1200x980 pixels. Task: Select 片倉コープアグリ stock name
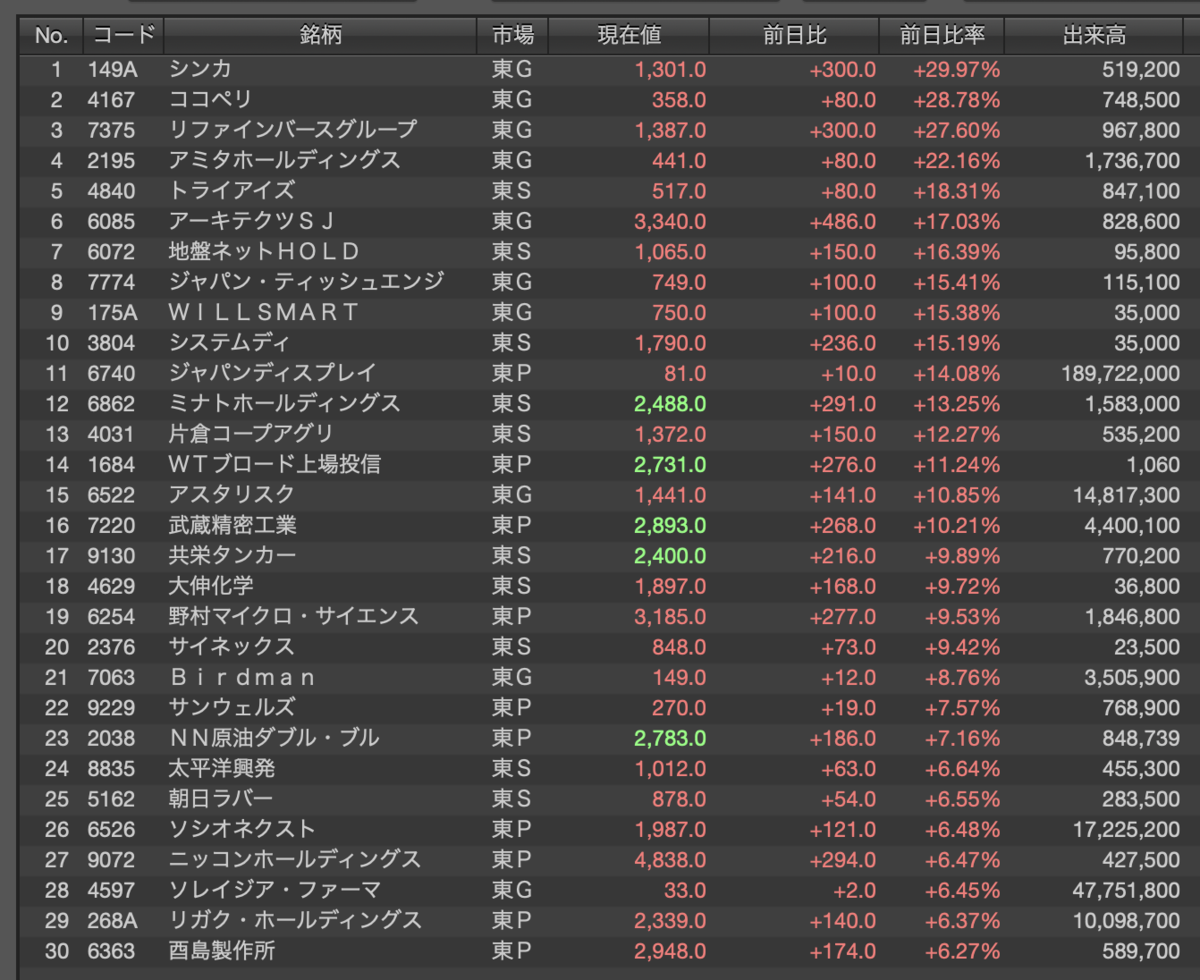tap(251, 434)
